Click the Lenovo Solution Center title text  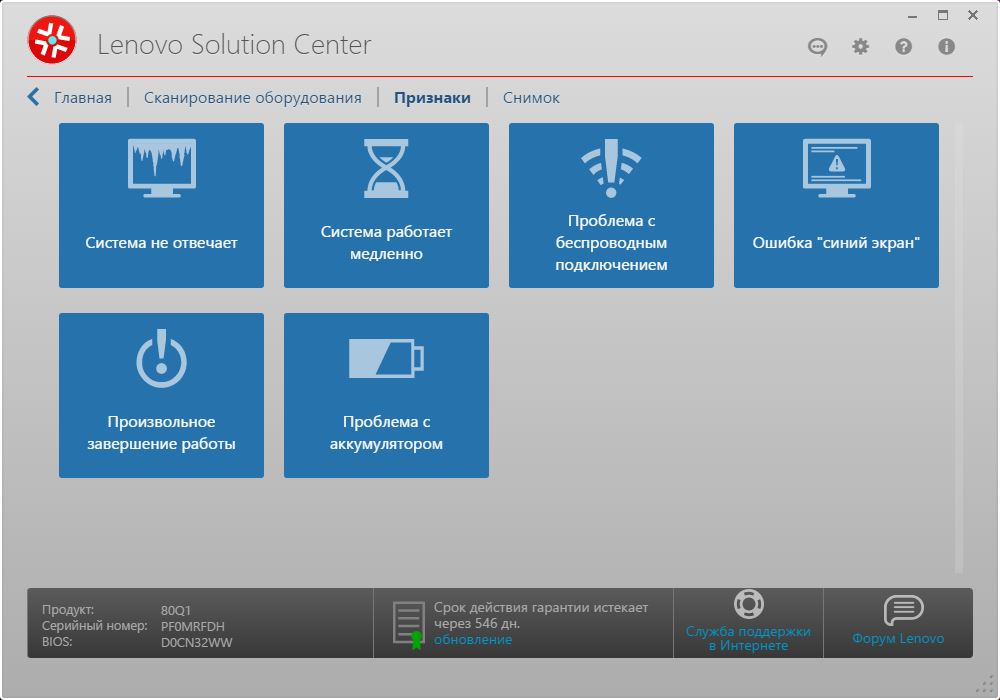pos(234,45)
